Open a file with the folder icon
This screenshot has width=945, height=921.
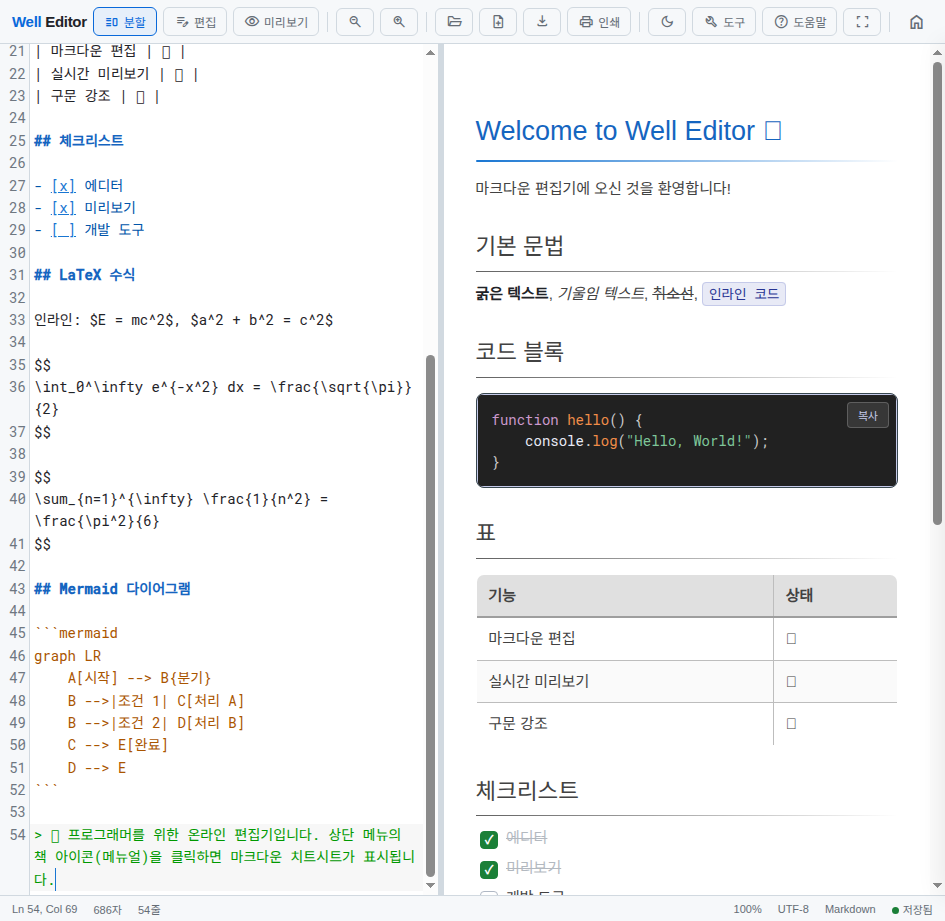tap(454, 22)
